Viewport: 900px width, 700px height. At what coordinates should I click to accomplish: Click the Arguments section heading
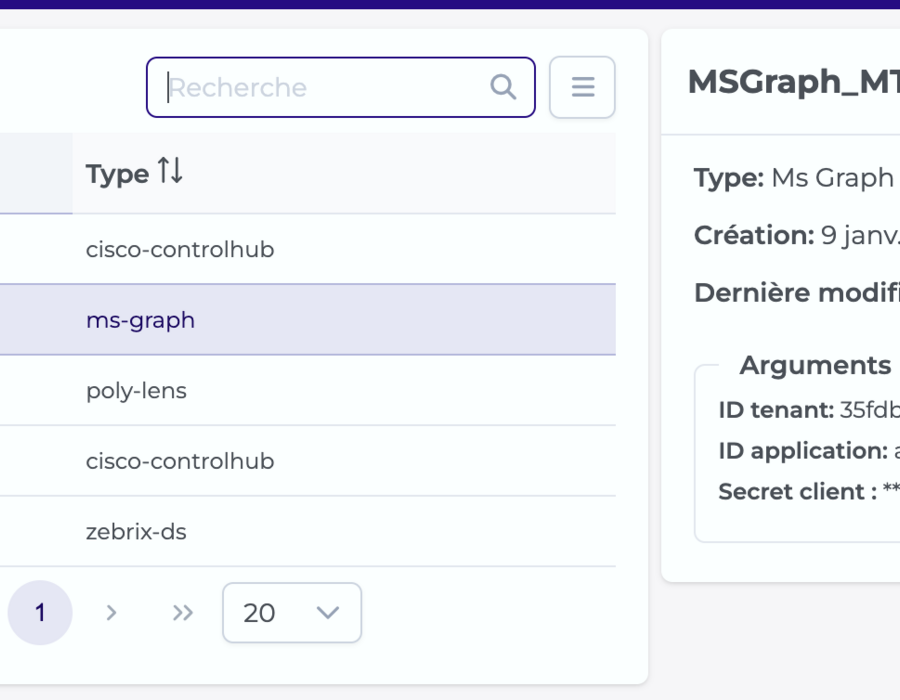(x=815, y=365)
